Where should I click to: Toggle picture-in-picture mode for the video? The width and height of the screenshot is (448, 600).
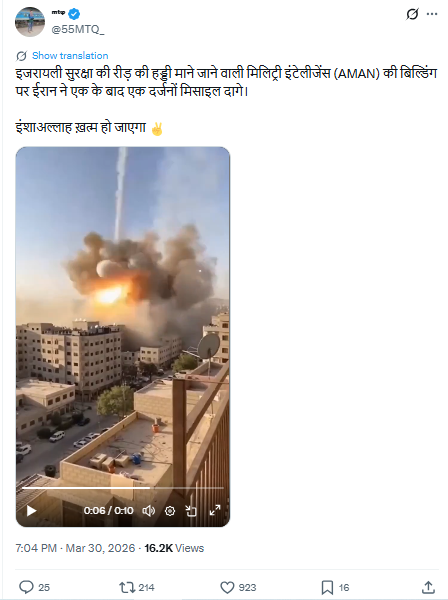click(x=191, y=511)
